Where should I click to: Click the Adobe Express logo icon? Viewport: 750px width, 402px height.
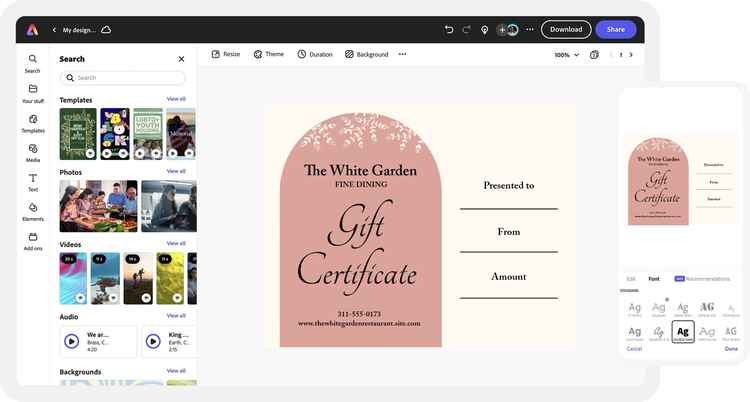click(x=33, y=30)
